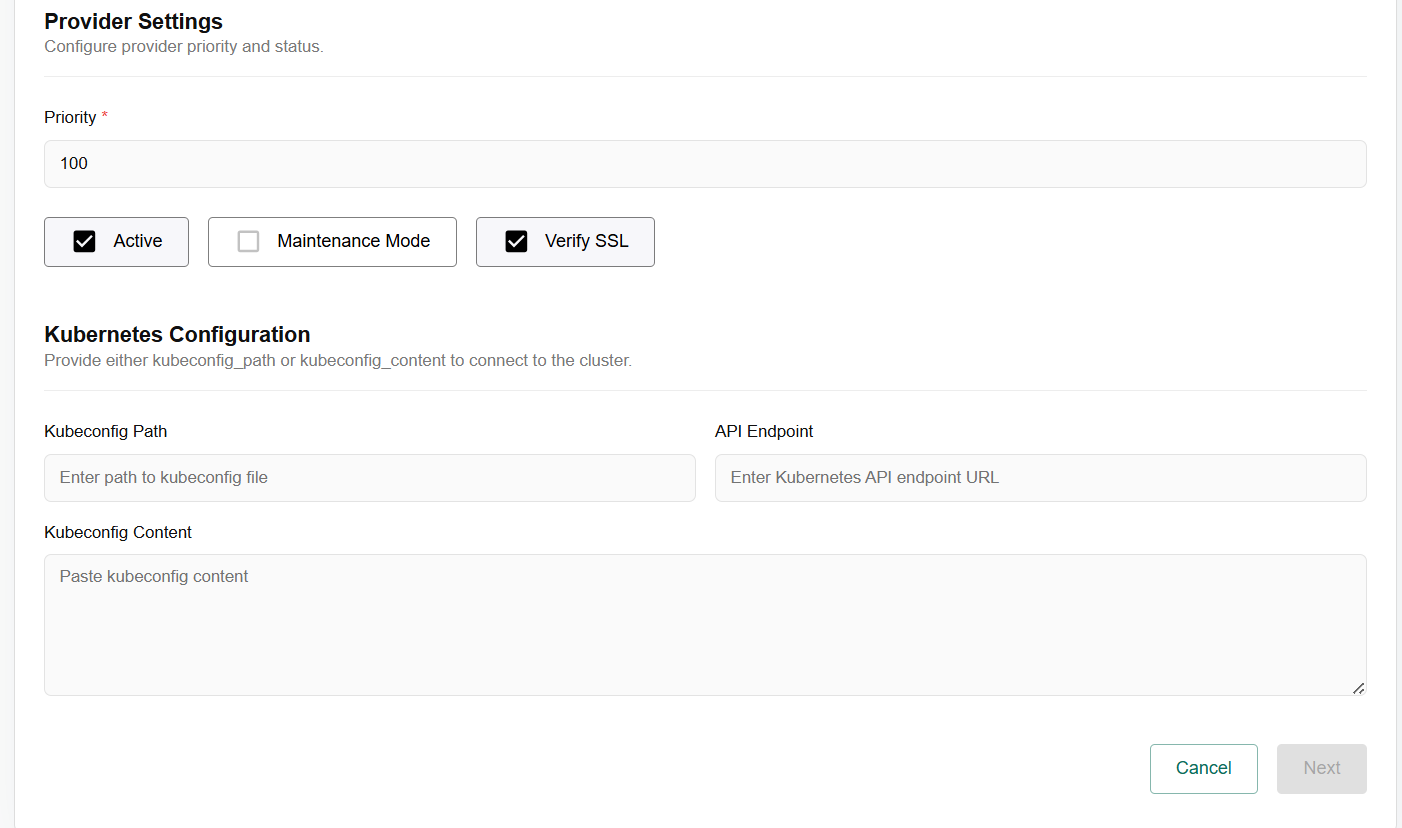The height and width of the screenshot is (828, 1402).
Task: Click the API Endpoint URL field
Action: click(x=1040, y=478)
